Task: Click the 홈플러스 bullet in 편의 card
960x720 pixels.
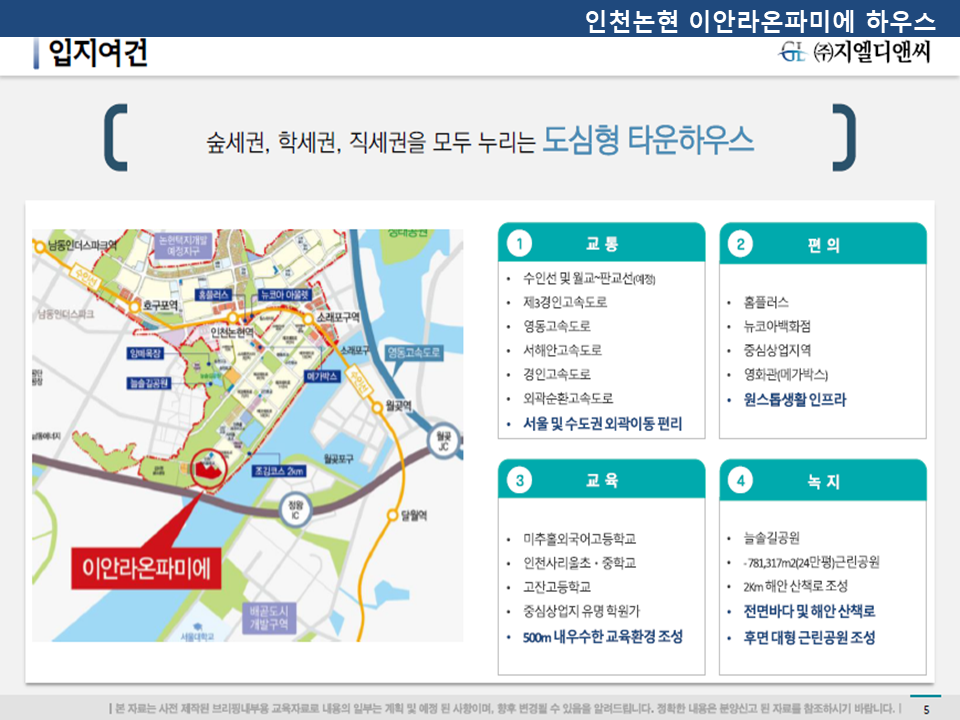Action: [766, 302]
